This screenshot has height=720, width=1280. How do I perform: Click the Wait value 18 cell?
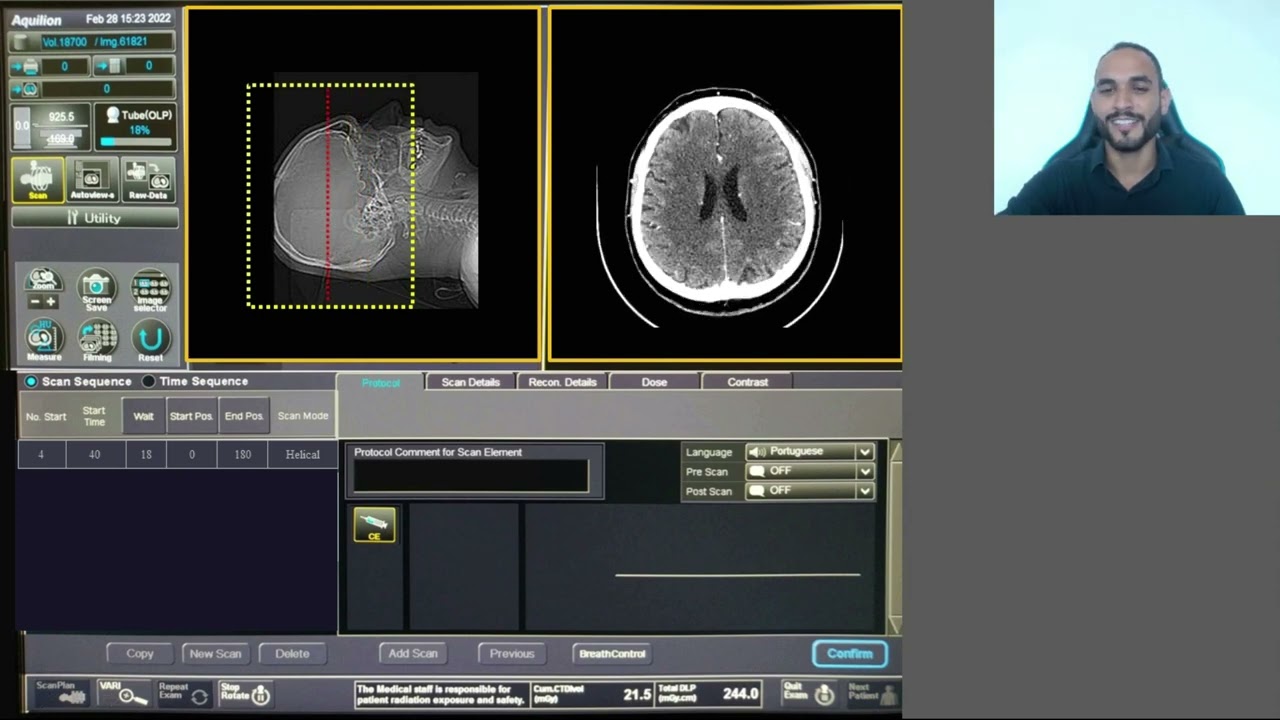coord(146,454)
